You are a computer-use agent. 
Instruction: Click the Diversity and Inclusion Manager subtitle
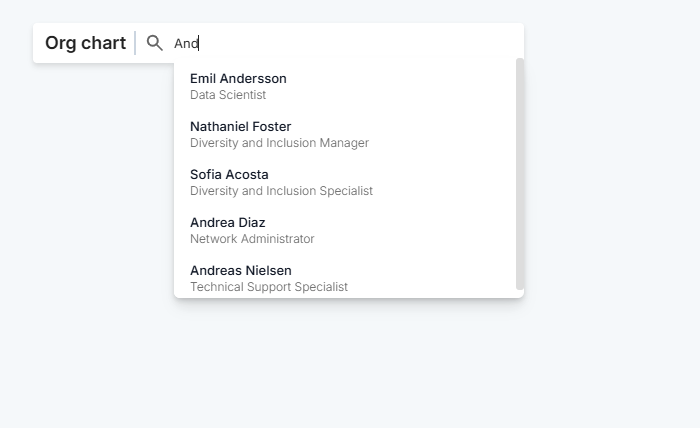pos(279,143)
